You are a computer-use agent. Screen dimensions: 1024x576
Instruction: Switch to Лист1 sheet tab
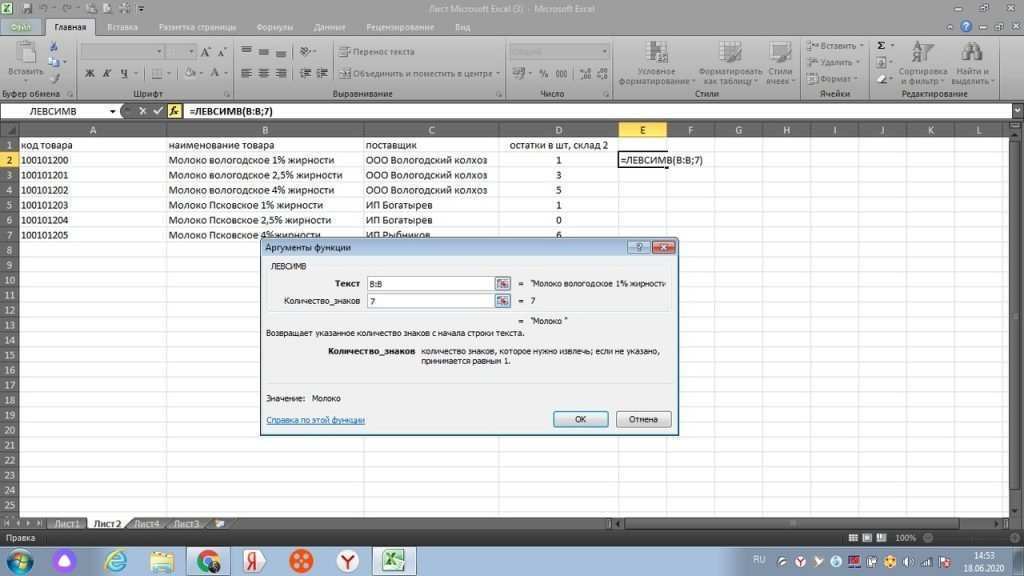[x=67, y=523]
